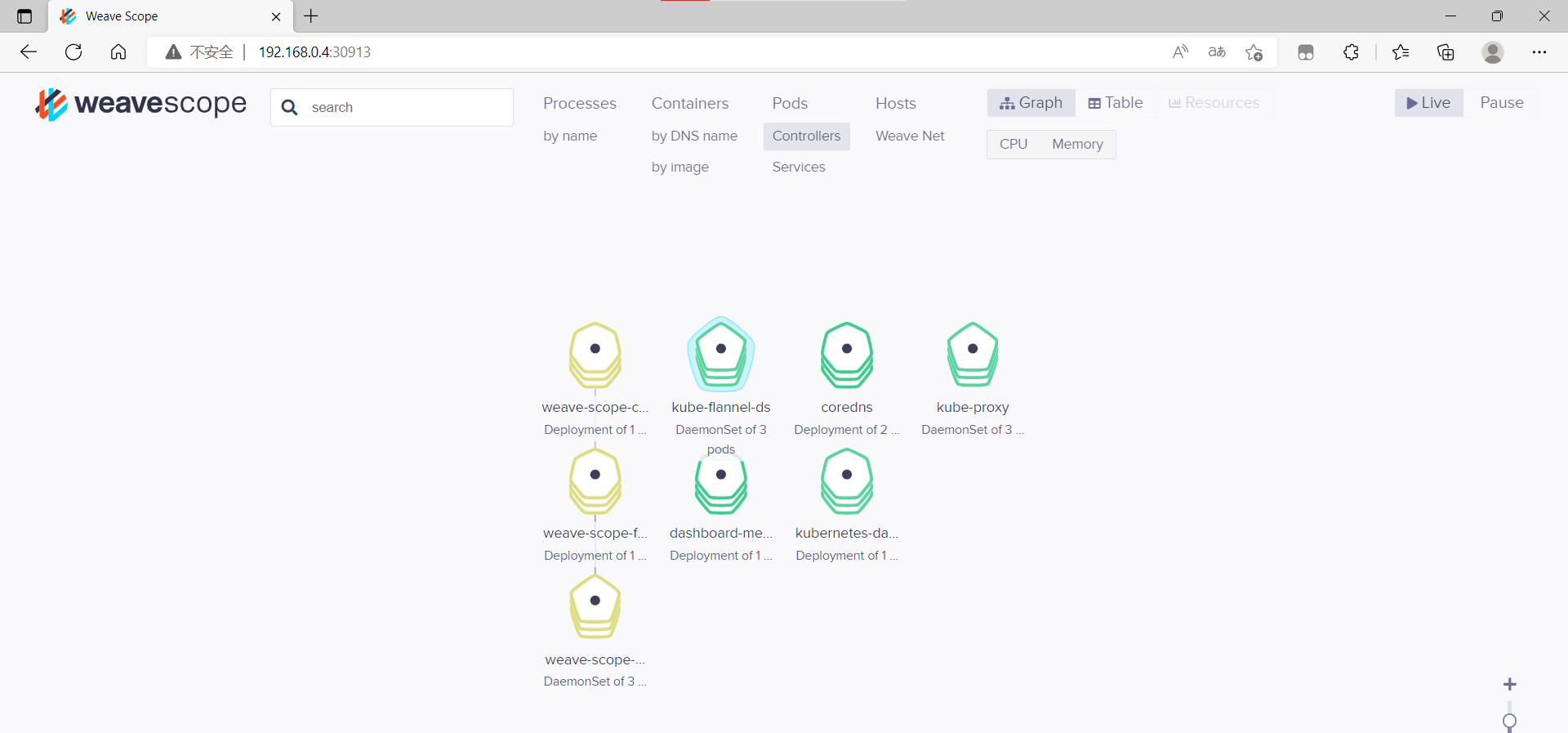Open the favorites list icon
Screen dimensions: 1568x733
[x=1401, y=52]
